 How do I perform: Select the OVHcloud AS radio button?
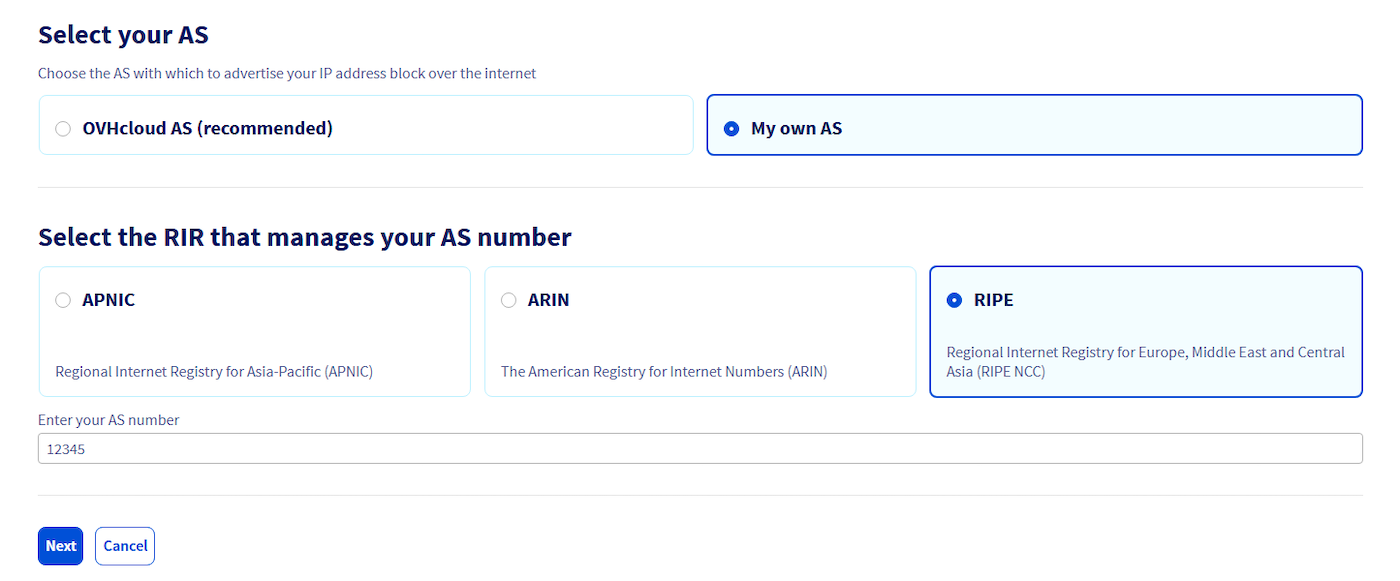63,128
